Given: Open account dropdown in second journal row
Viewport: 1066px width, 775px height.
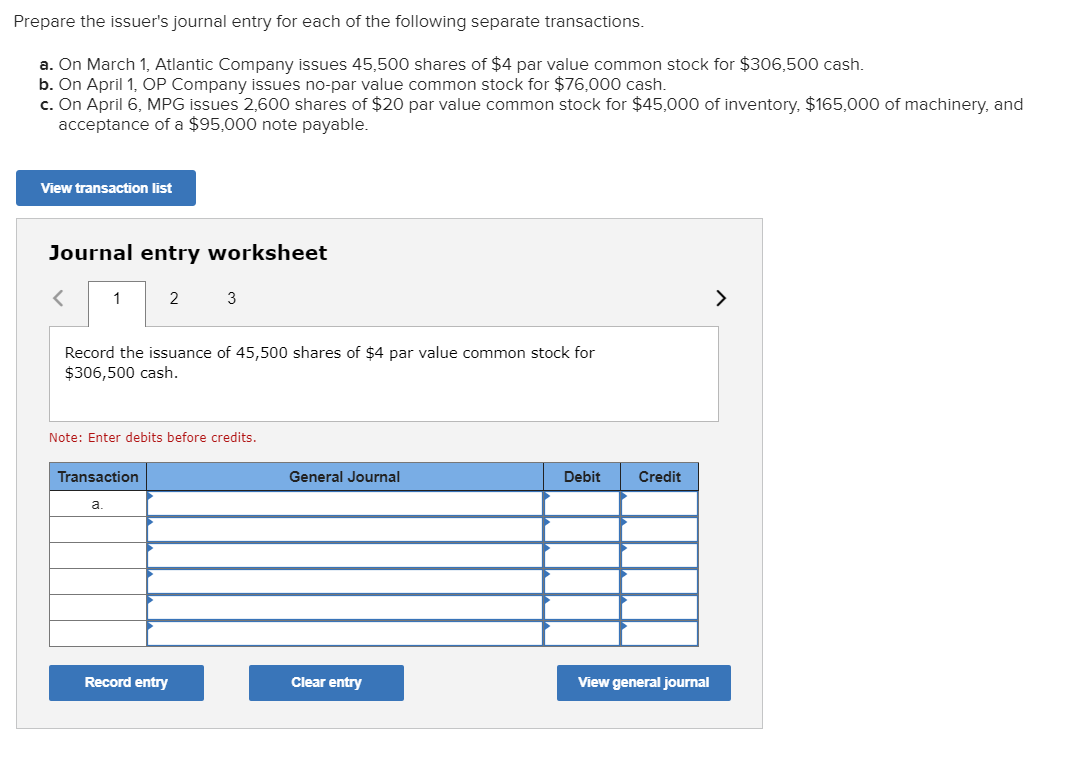Looking at the screenshot, I should pyautogui.click(x=345, y=530).
